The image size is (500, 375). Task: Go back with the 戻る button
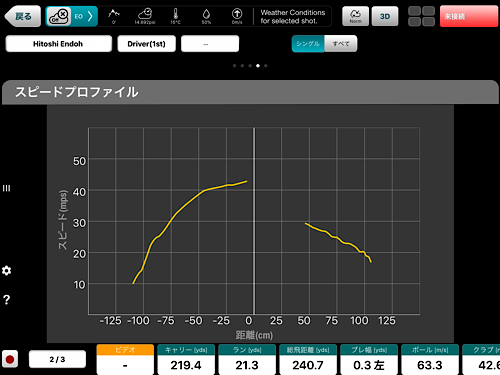point(23,16)
